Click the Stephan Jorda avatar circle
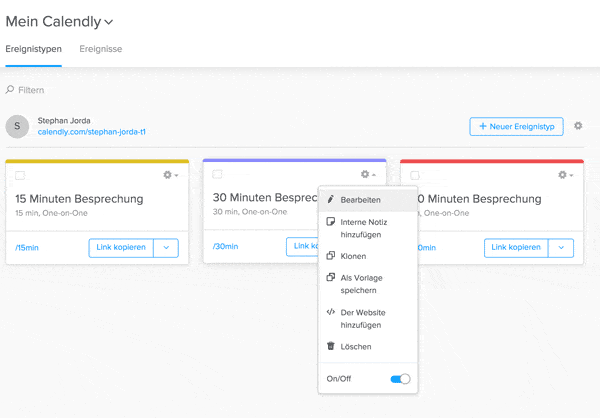 tap(17, 126)
